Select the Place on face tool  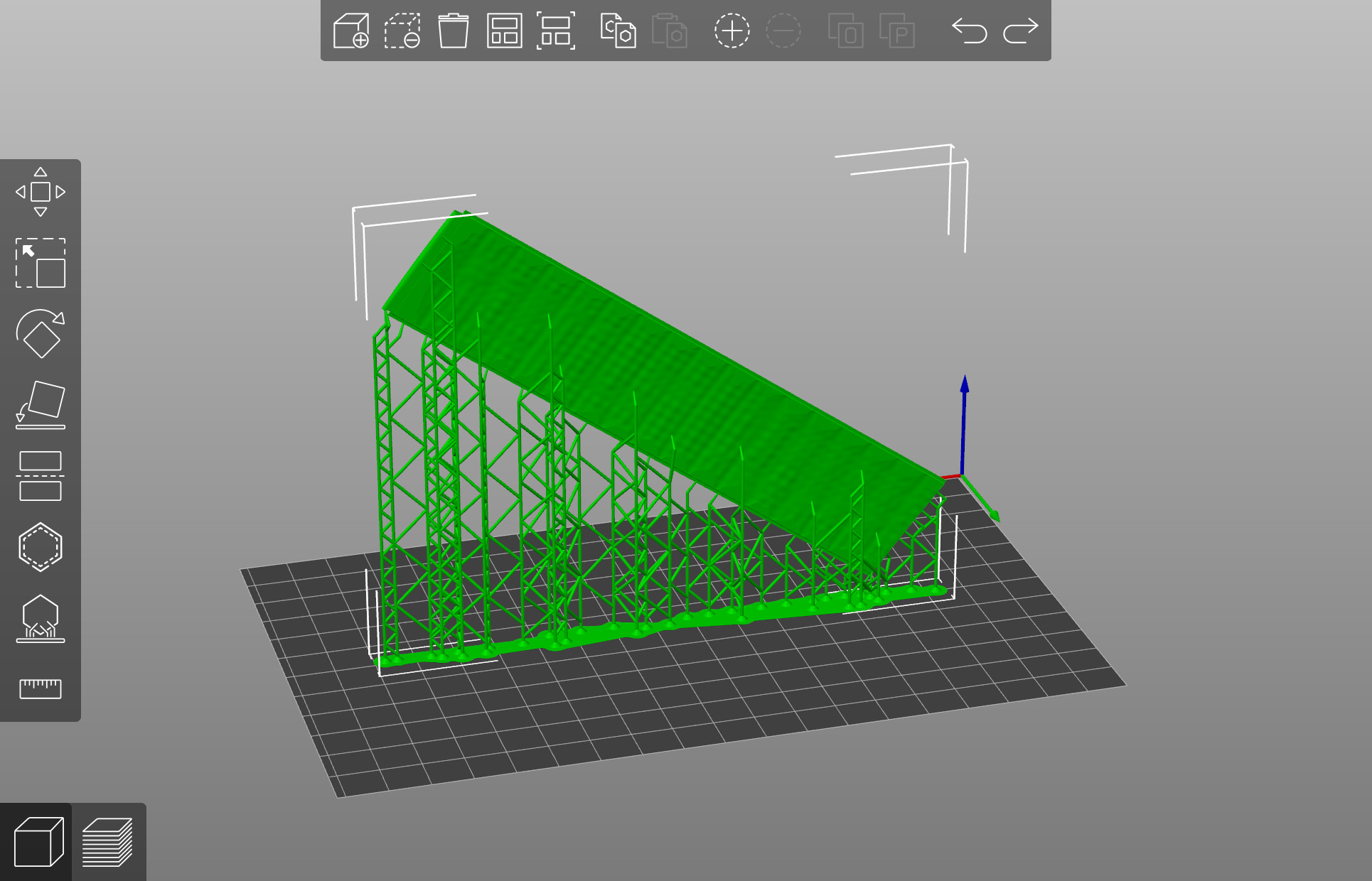pos(41,405)
